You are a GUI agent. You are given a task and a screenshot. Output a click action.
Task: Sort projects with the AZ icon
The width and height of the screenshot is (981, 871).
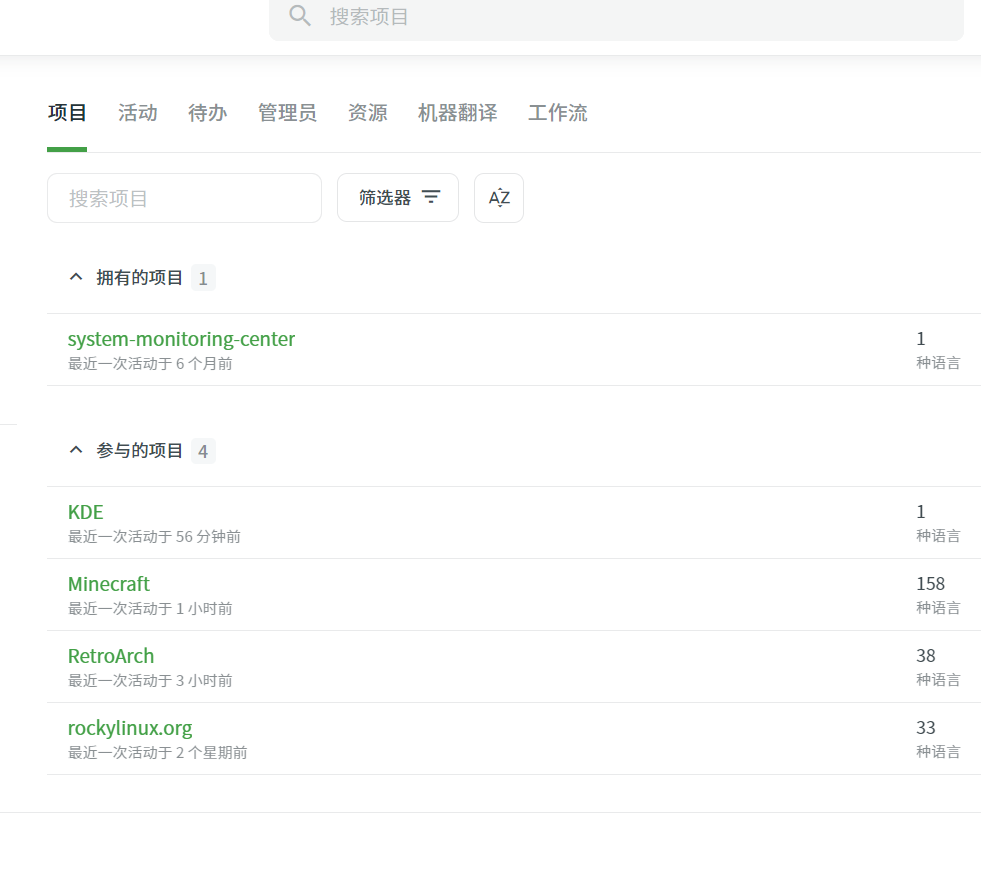click(x=499, y=198)
